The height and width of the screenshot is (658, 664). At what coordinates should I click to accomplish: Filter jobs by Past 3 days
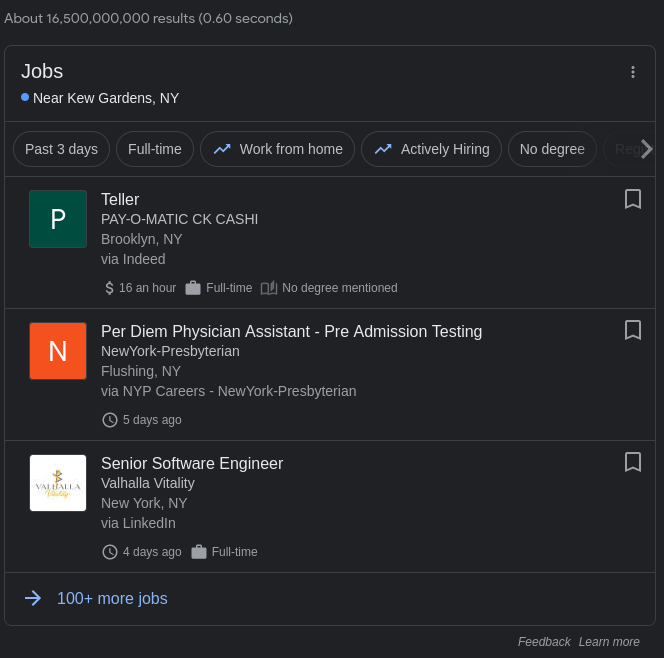[x=61, y=149]
